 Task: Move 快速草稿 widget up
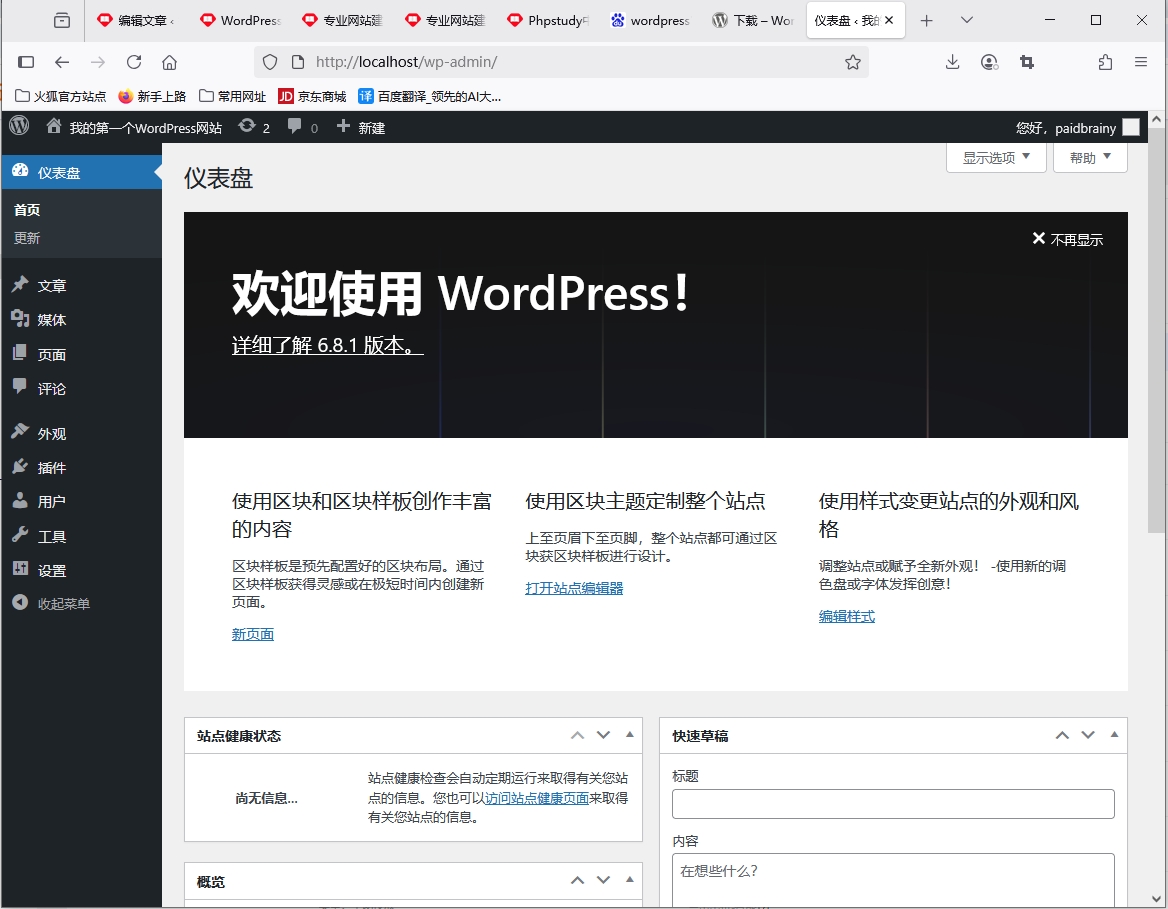1062,735
